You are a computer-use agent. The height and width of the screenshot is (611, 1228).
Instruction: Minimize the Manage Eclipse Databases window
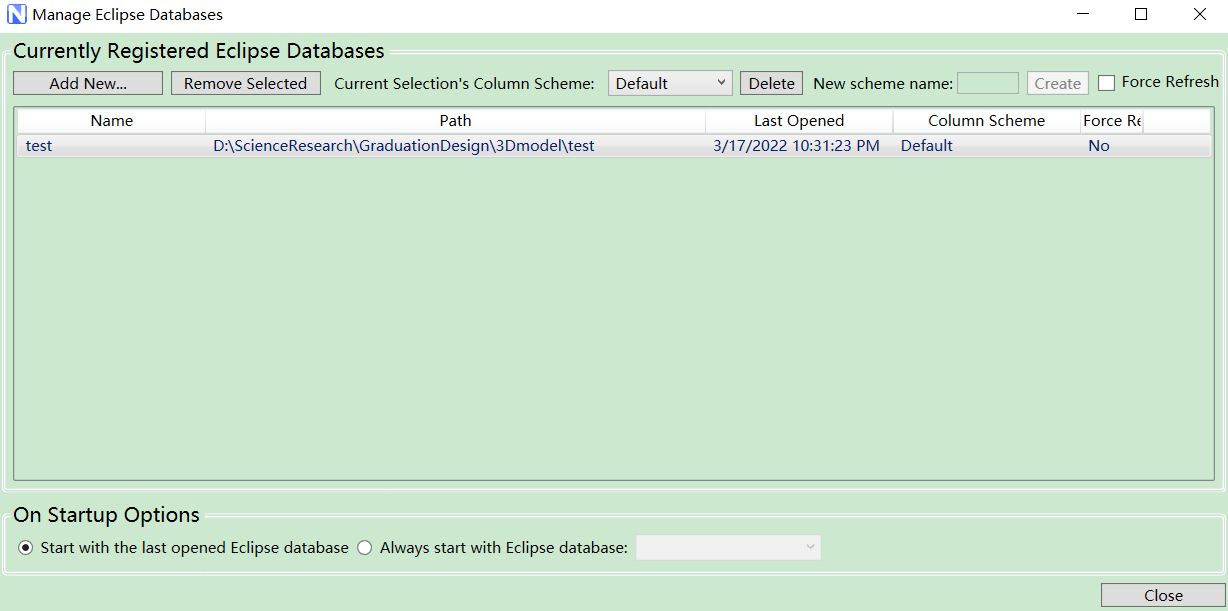tap(1083, 15)
